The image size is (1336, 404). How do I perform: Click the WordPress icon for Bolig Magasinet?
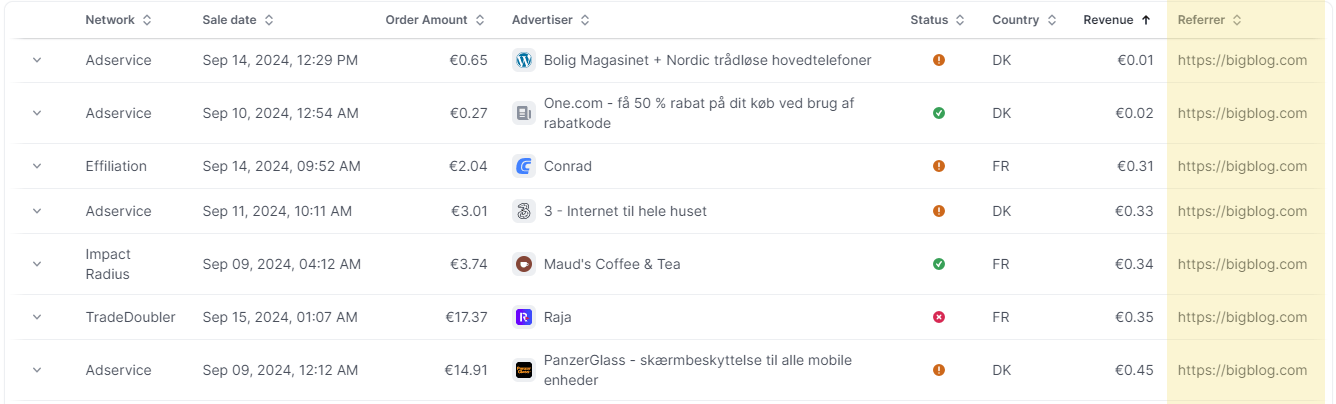tap(523, 60)
